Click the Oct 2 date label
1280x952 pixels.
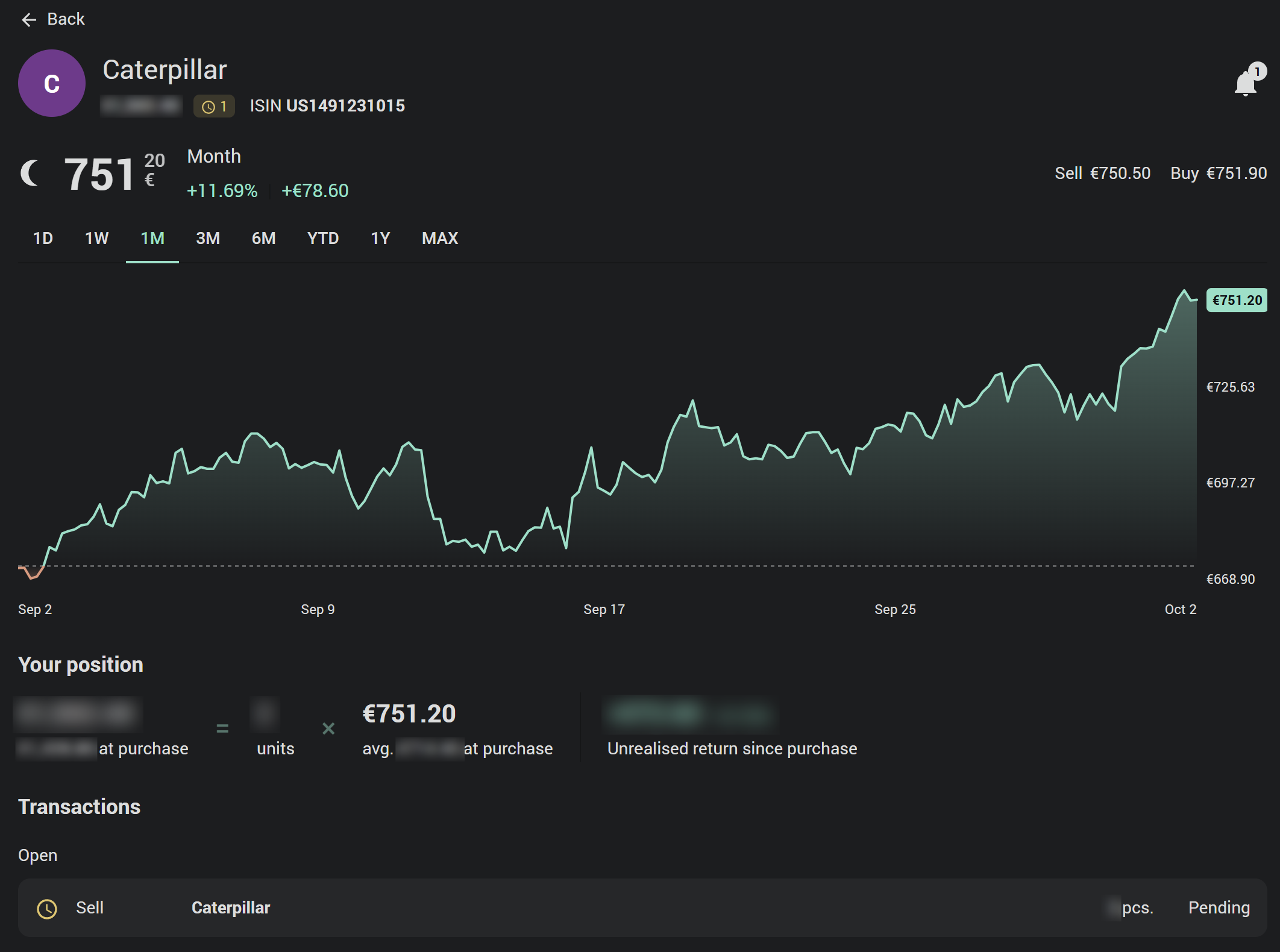(1181, 610)
